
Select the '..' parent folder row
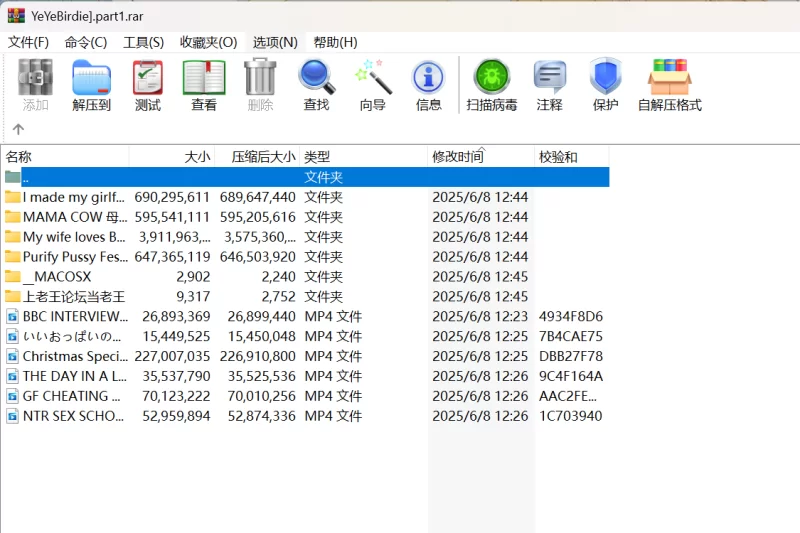(306, 177)
